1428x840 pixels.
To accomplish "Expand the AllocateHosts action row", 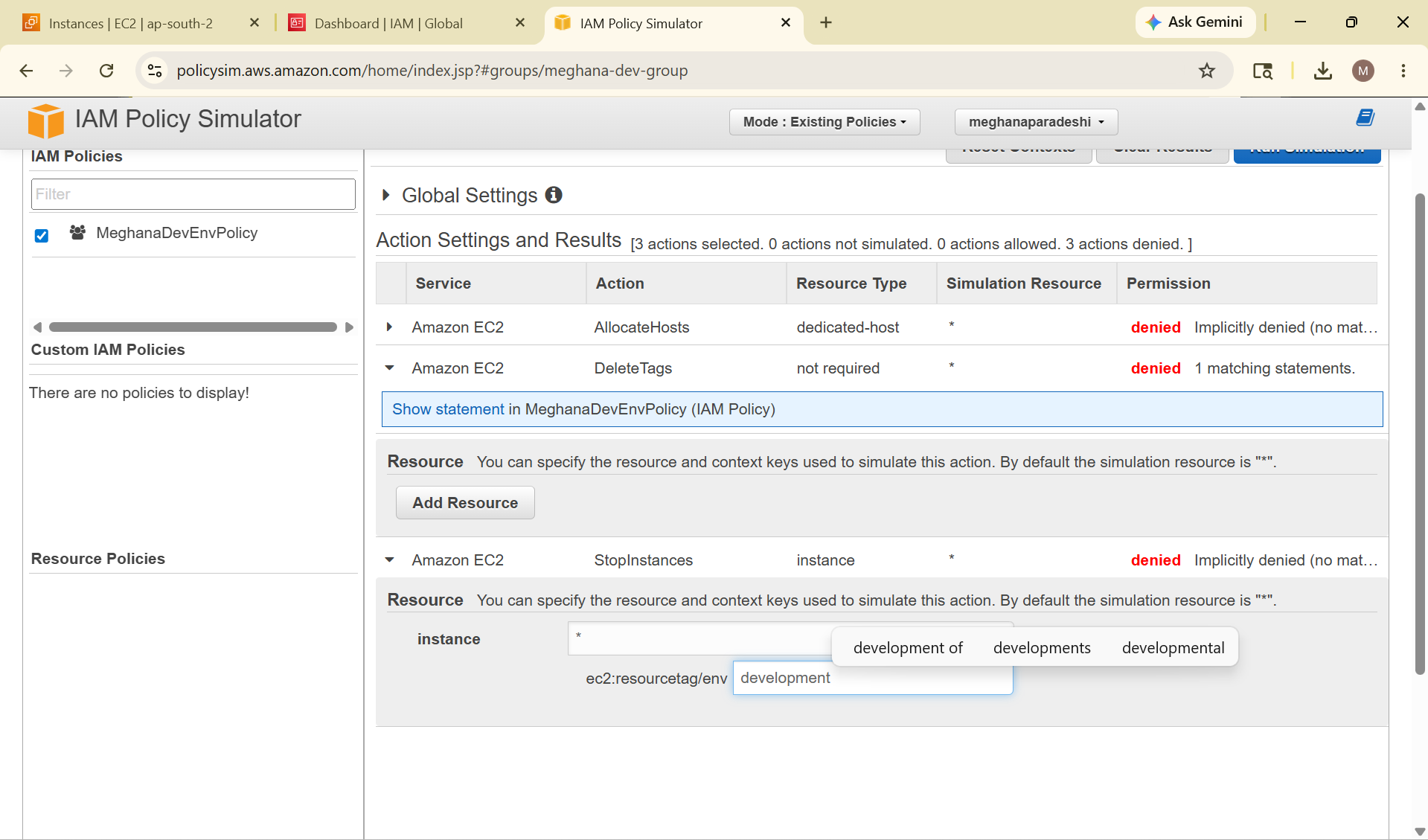I will [389, 327].
